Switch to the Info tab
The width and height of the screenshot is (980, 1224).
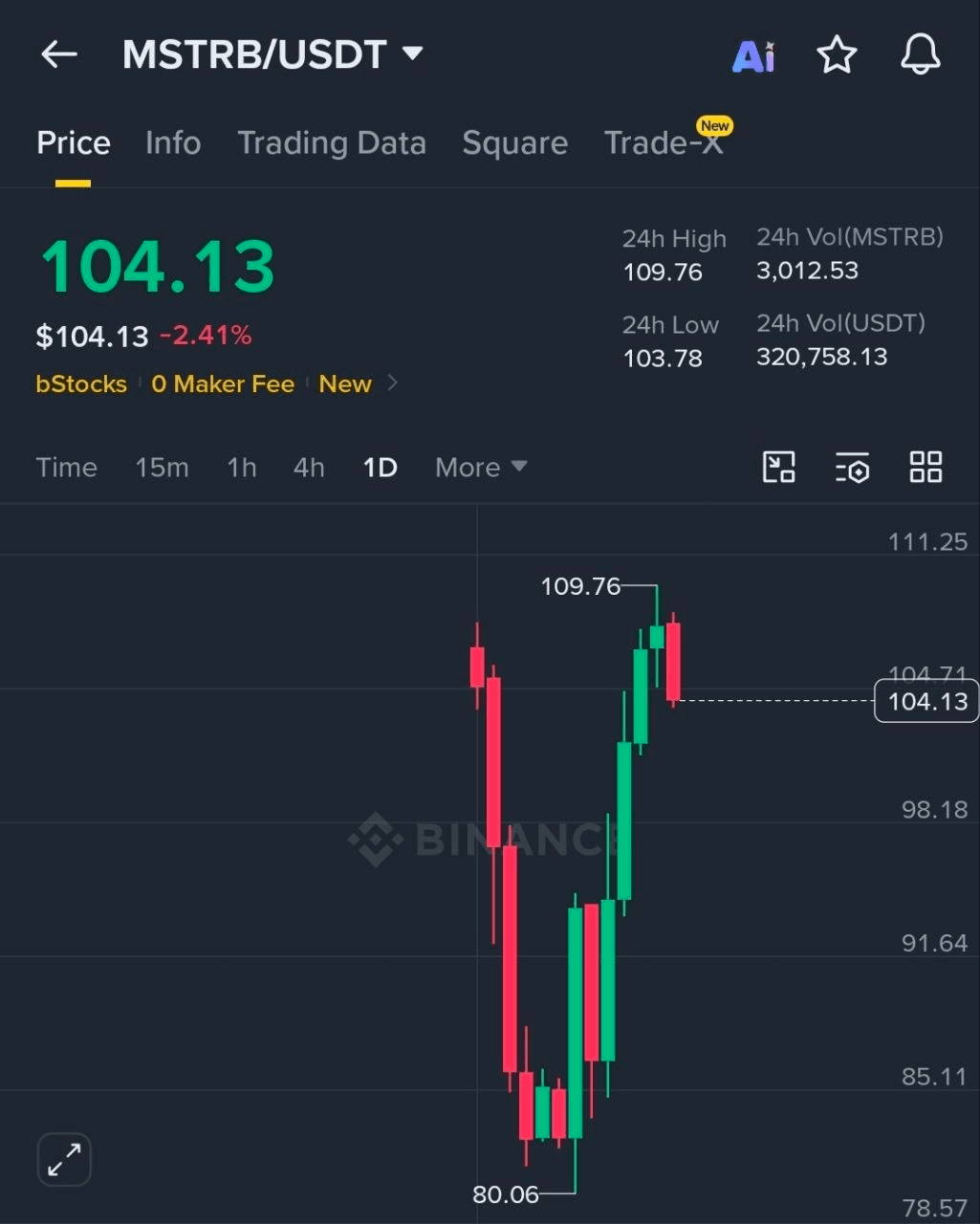click(173, 142)
